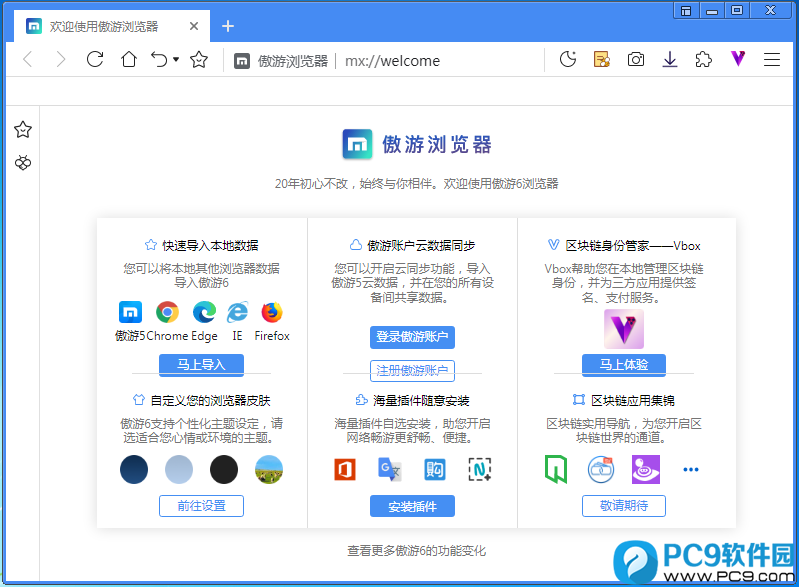This screenshot has width=799, height=587.
Task: Click the 登录傲游账户 button
Action: (412, 337)
